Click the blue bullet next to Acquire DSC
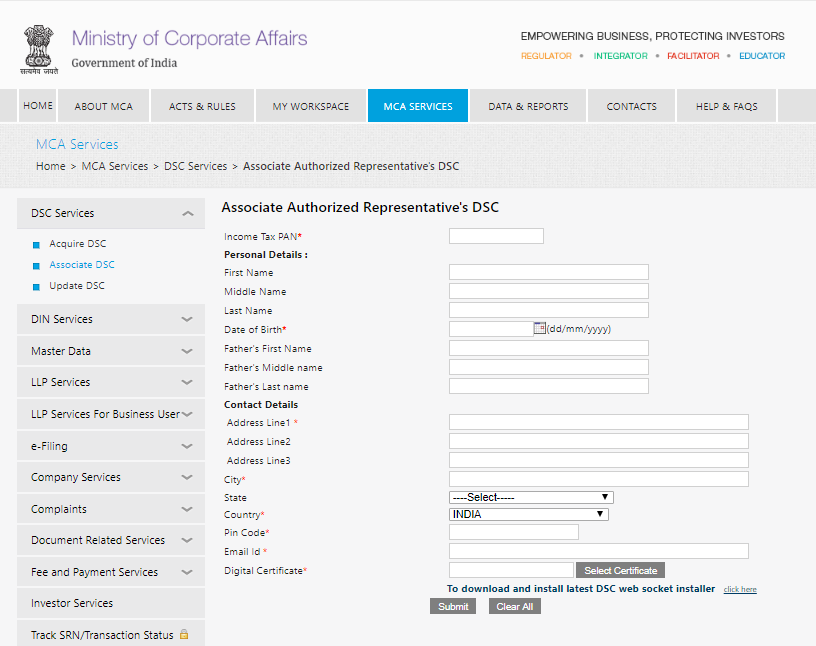The image size is (816, 646). (36, 245)
